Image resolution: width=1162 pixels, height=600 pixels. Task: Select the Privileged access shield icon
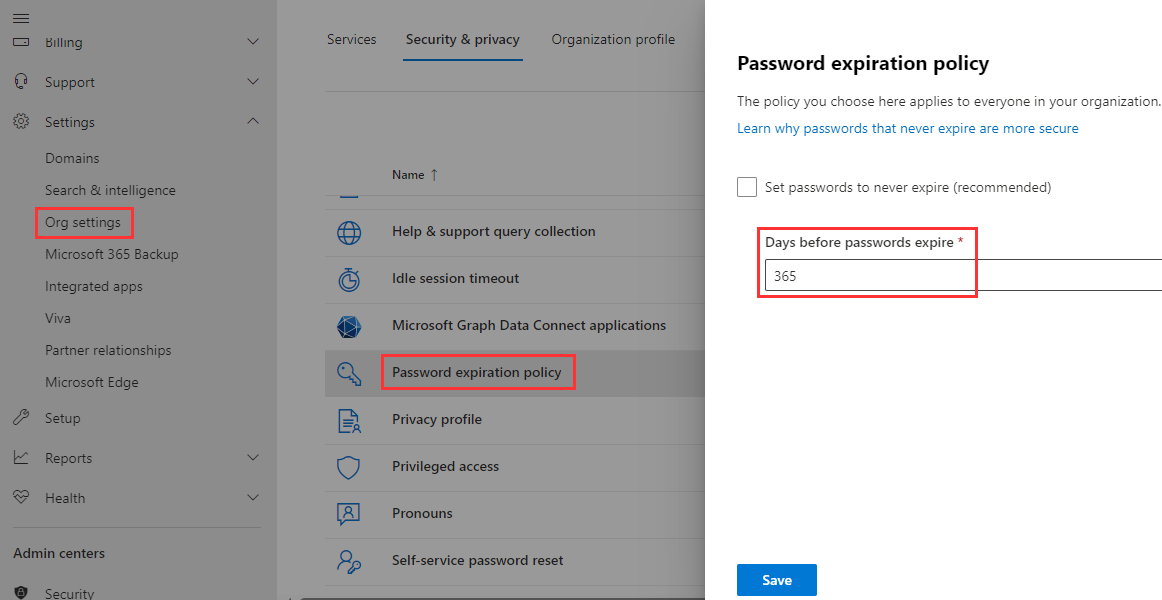click(x=349, y=466)
